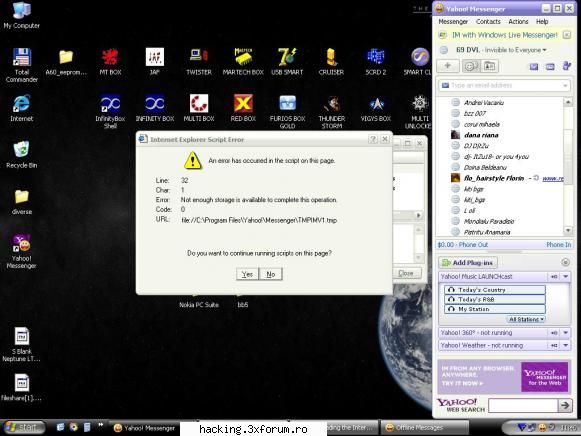Viewport: 581px width, 436px height.
Task: Launch FURIOS BOX GOLD shortcut
Action: click(x=287, y=112)
